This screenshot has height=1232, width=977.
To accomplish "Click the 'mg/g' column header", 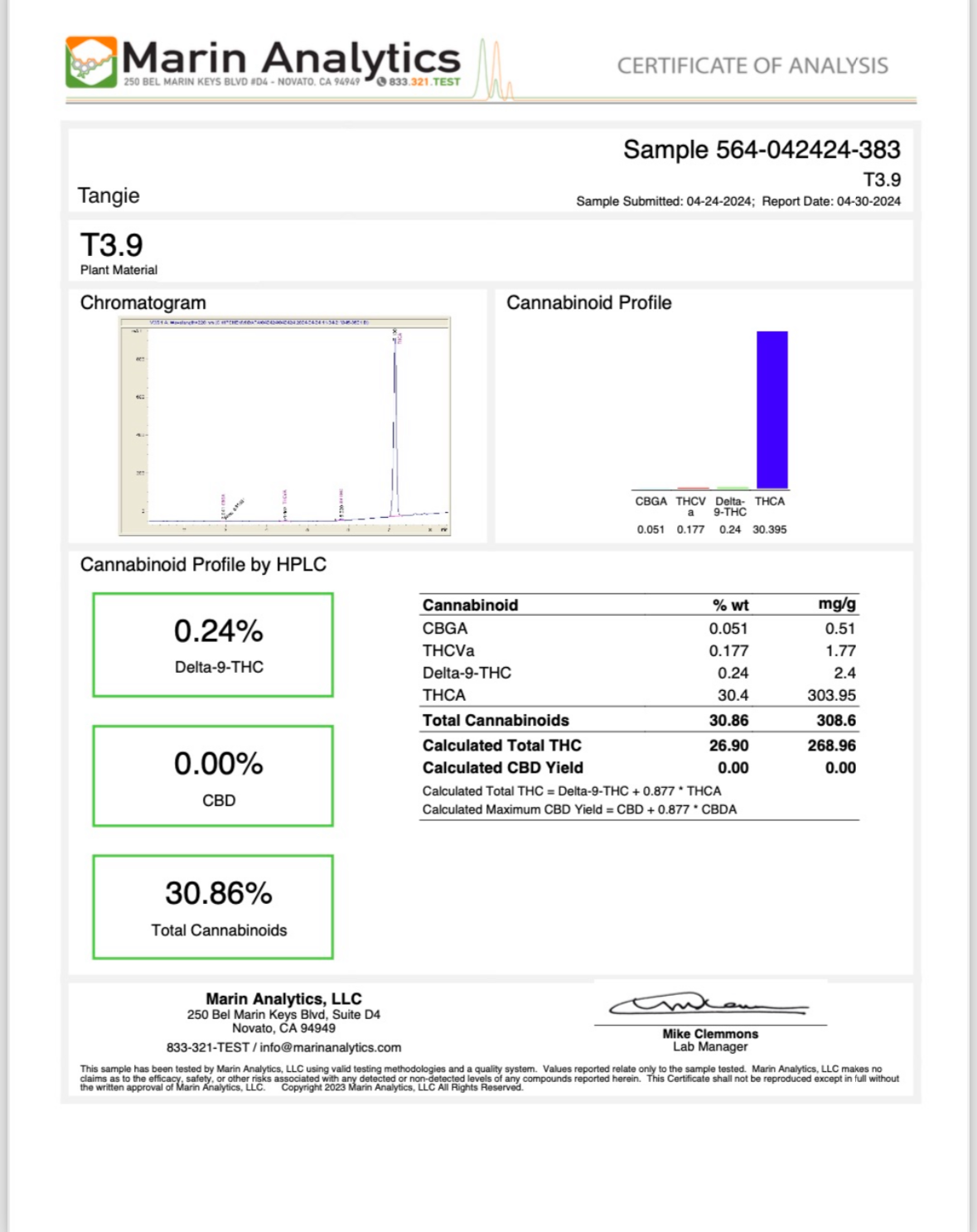I will 837,604.
